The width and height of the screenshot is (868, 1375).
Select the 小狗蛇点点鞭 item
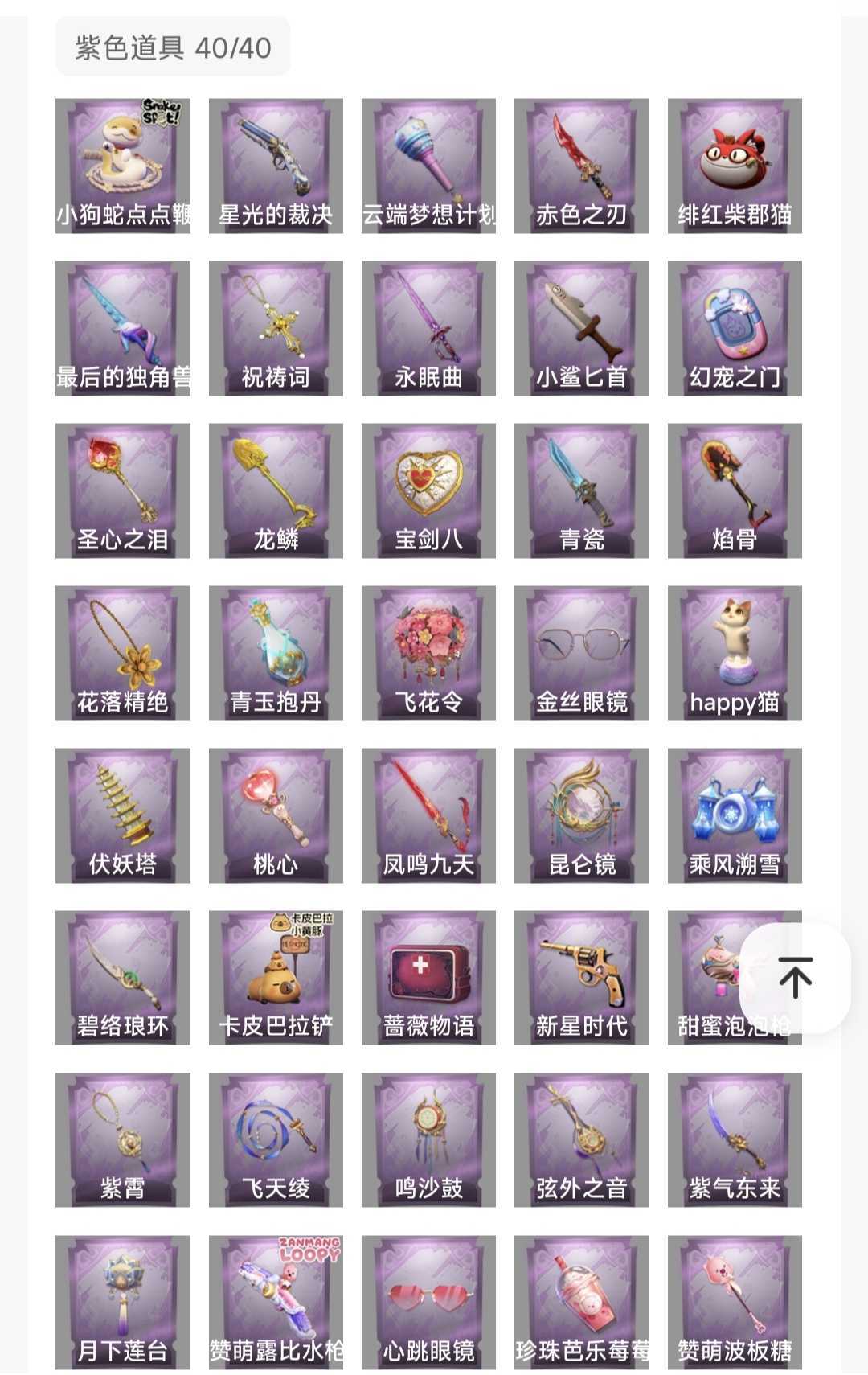pyautogui.click(x=123, y=166)
